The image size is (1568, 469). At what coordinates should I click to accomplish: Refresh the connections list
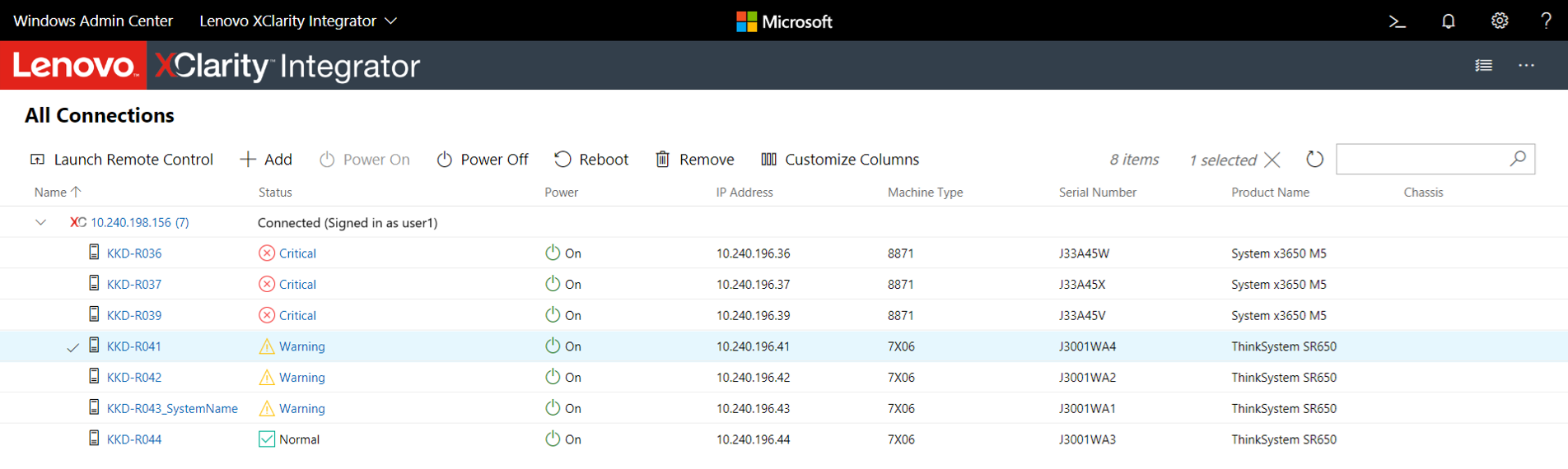(1314, 159)
